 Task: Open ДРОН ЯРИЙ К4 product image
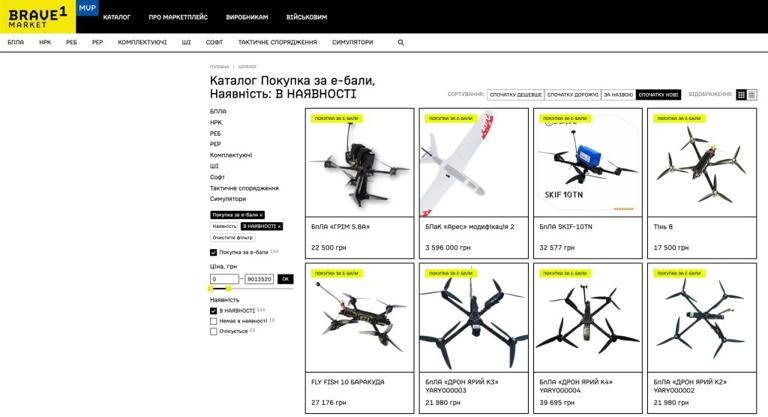(588, 318)
